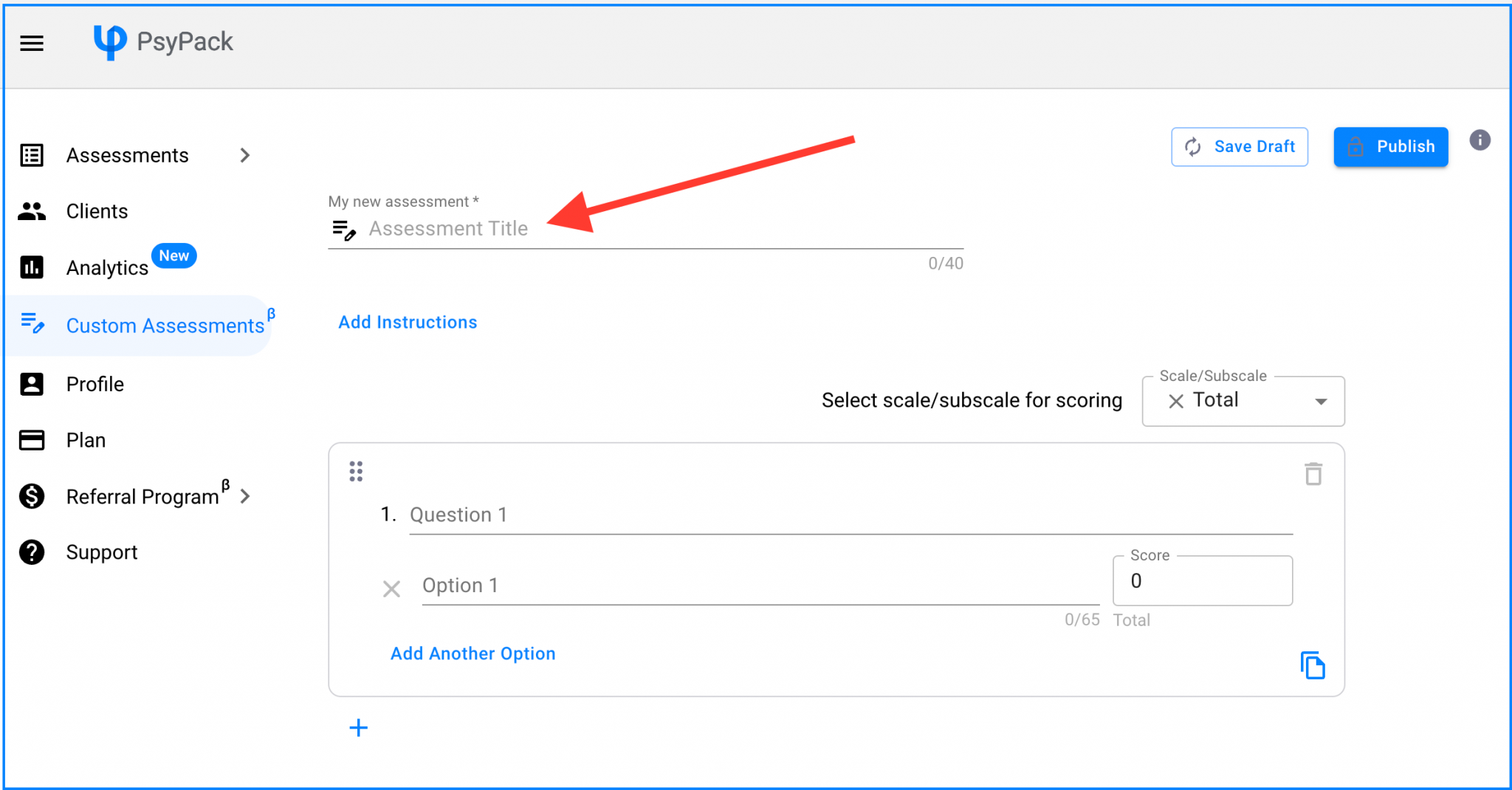Click the Add Instructions link

click(x=408, y=323)
